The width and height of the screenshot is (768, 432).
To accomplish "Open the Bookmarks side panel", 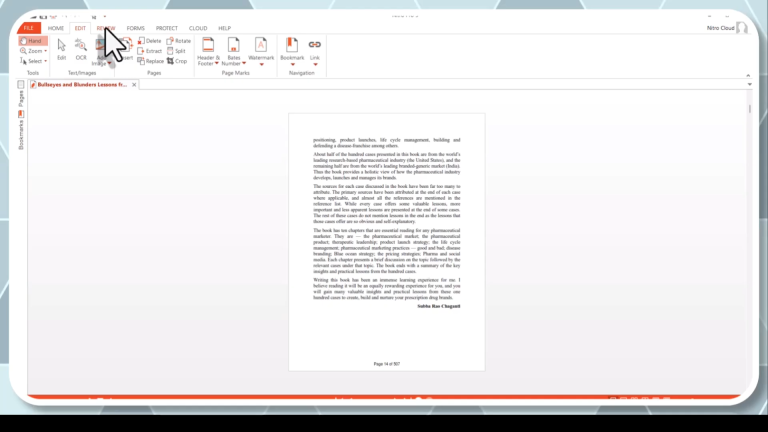I will pyautogui.click(x=21, y=130).
